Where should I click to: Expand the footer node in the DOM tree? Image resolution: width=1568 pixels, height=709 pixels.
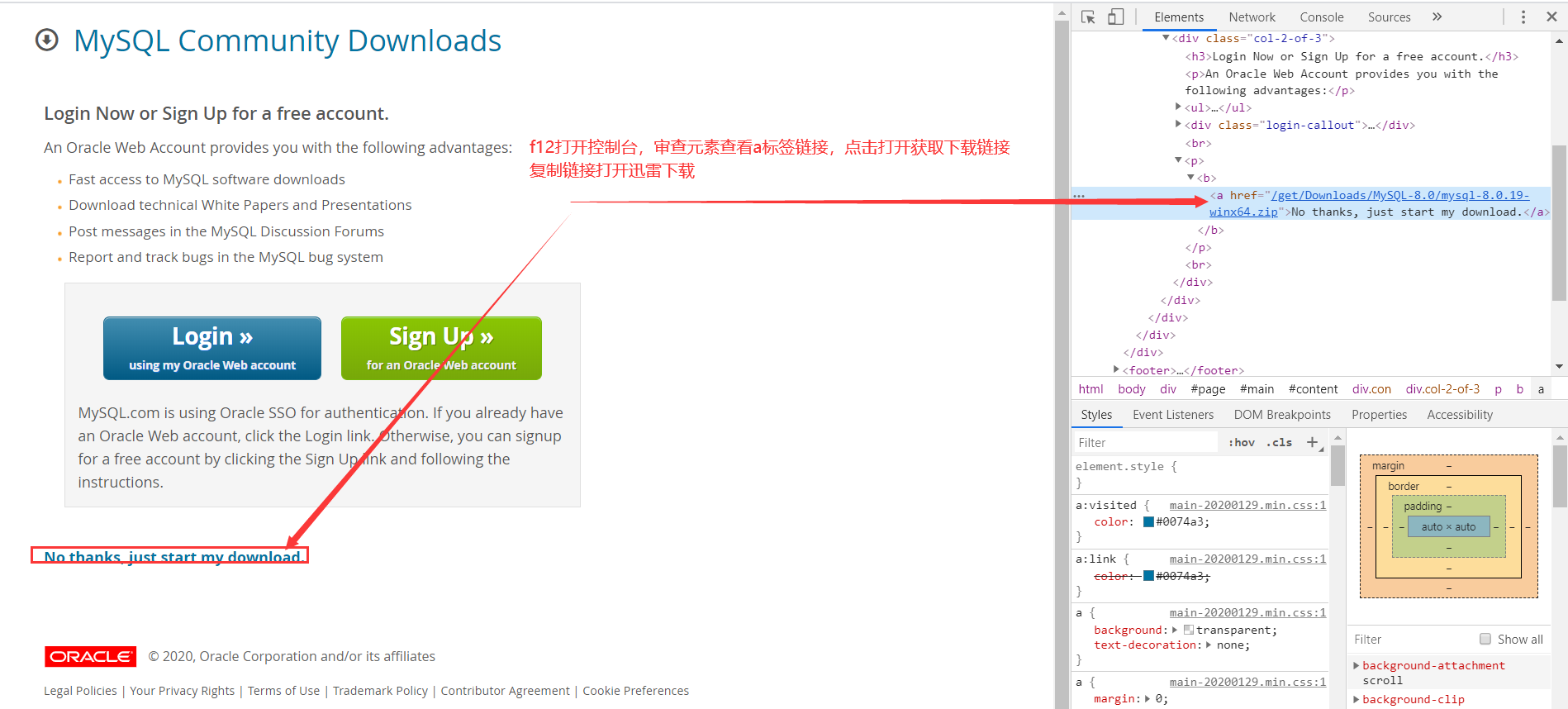pos(1116,369)
